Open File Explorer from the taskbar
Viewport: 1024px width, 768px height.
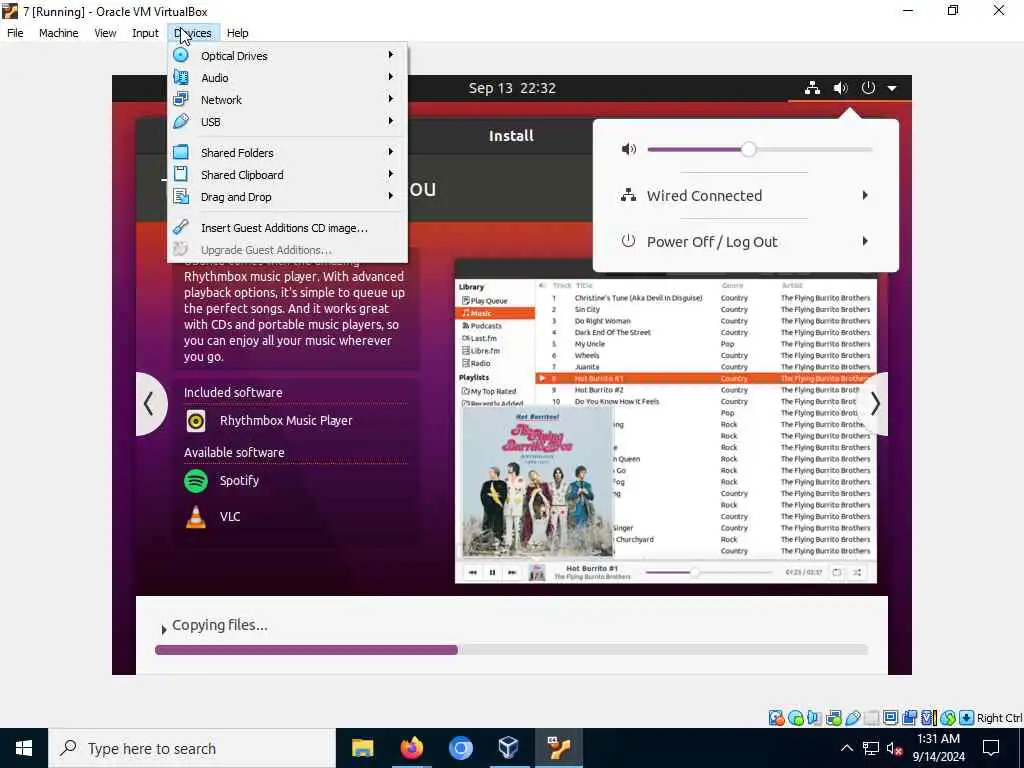pyautogui.click(x=362, y=748)
